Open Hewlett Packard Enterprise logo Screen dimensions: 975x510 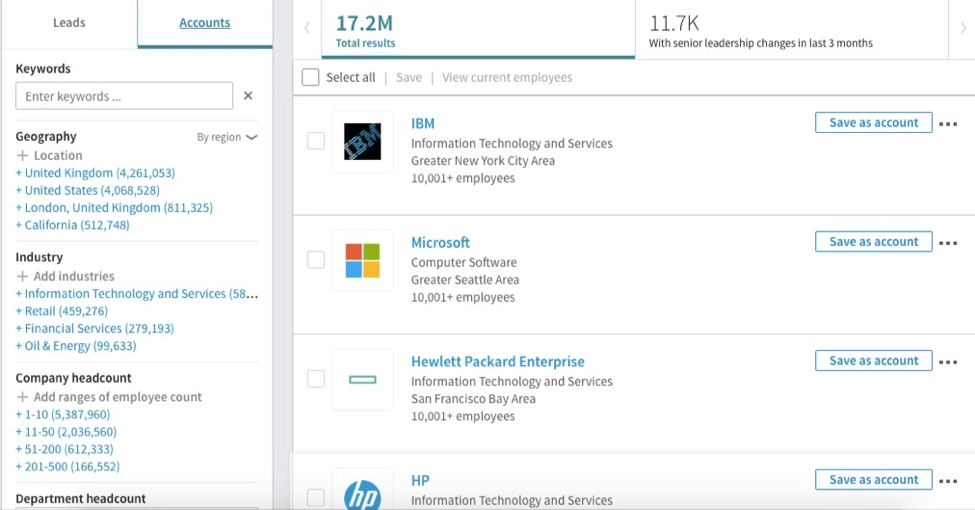coord(363,379)
